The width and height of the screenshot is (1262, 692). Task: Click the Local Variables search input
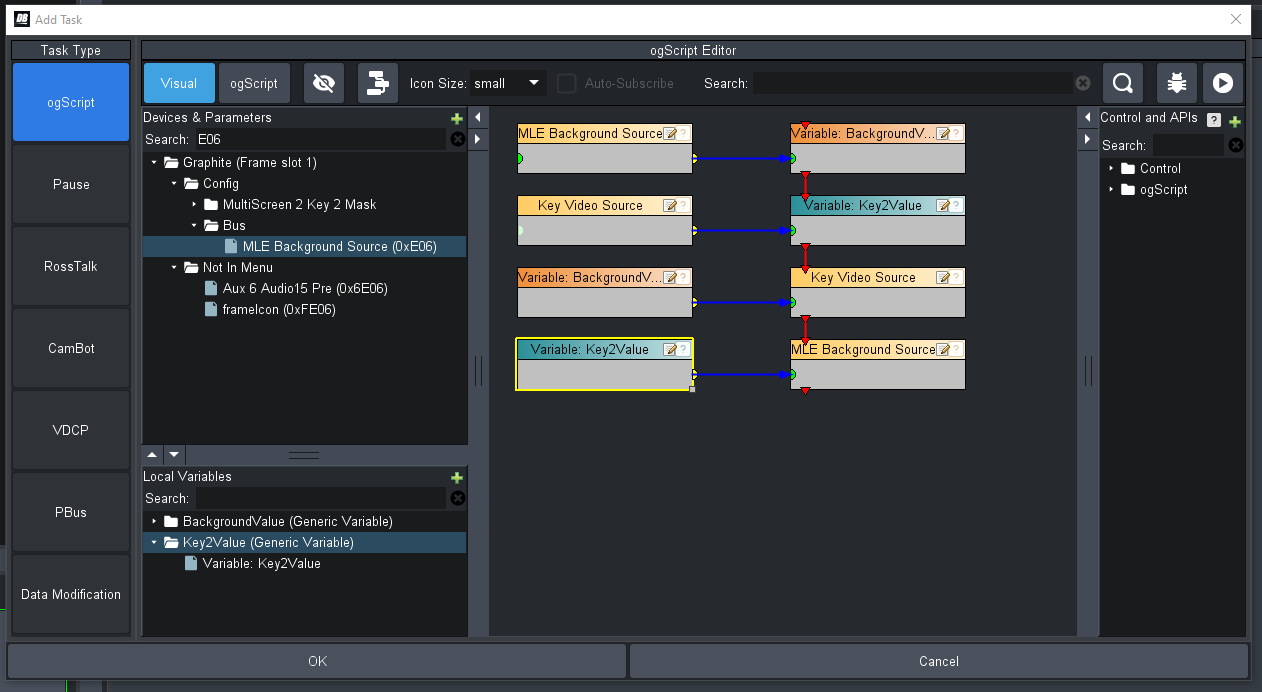point(320,498)
